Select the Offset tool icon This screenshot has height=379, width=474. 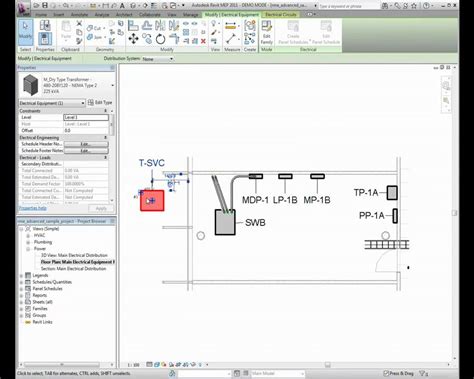tap(147, 25)
